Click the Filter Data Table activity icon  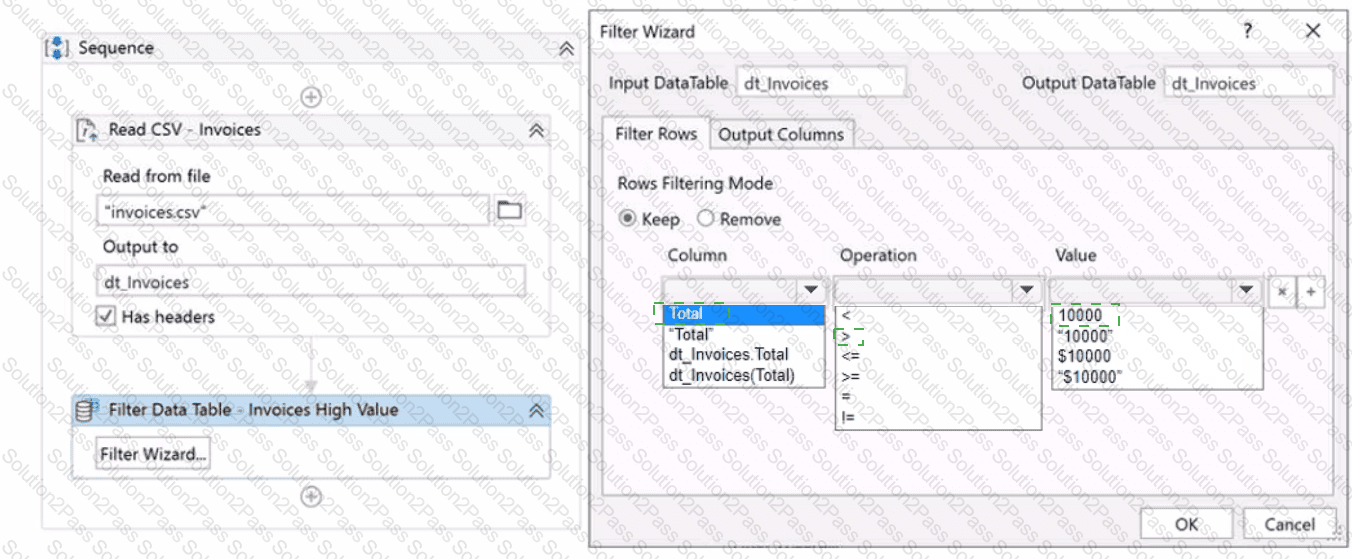[x=88, y=410]
